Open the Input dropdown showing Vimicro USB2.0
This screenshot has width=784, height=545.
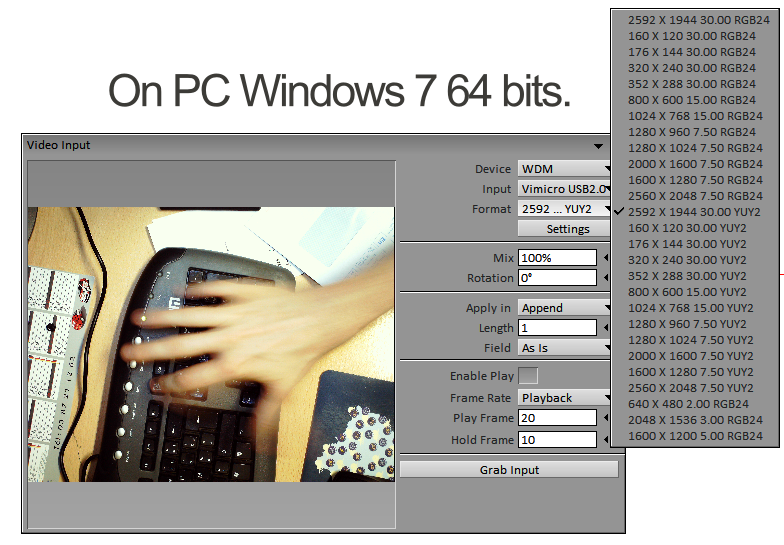click(564, 189)
